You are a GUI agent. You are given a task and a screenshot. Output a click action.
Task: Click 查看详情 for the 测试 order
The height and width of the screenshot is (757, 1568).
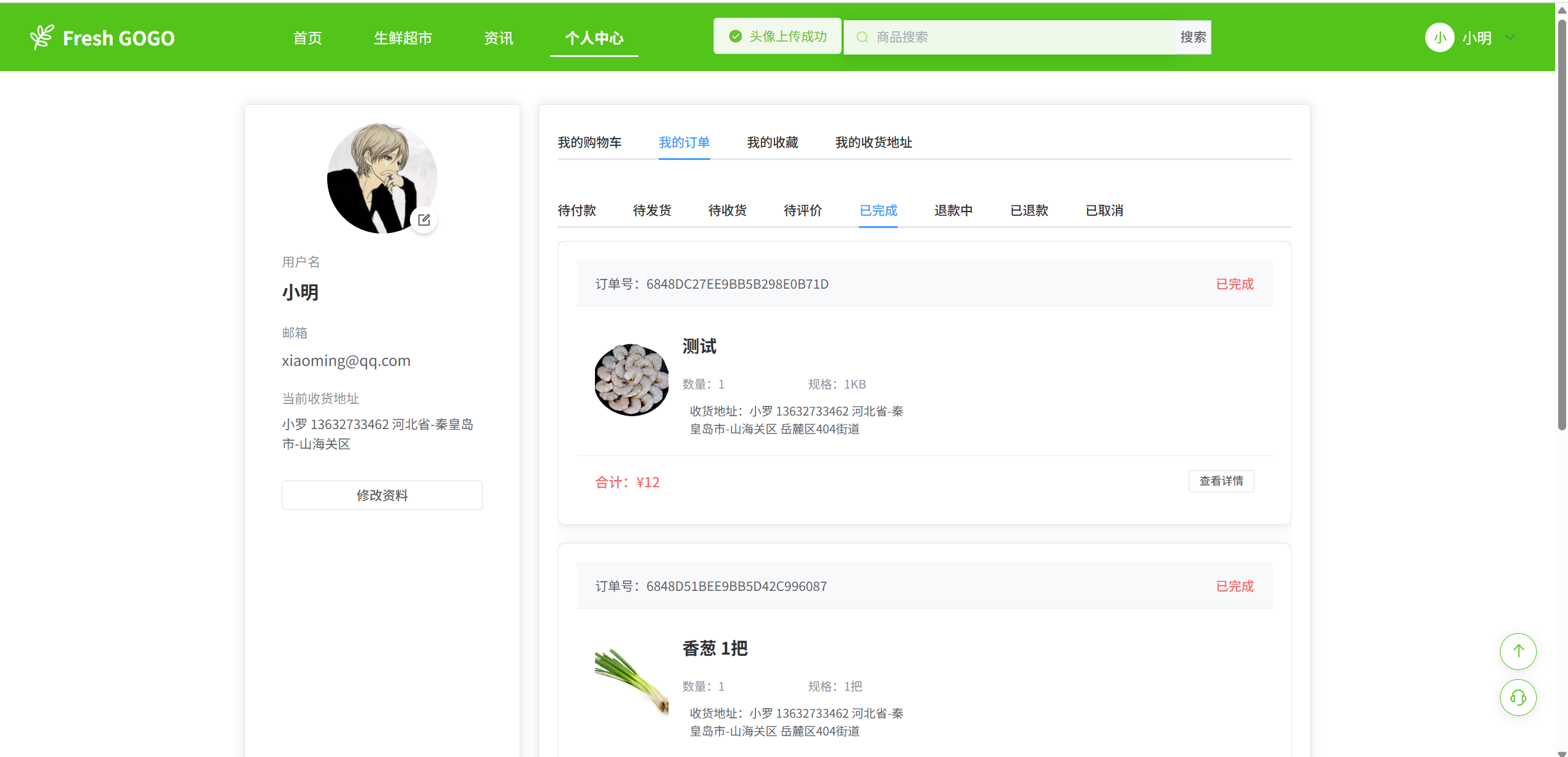(1221, 481)
